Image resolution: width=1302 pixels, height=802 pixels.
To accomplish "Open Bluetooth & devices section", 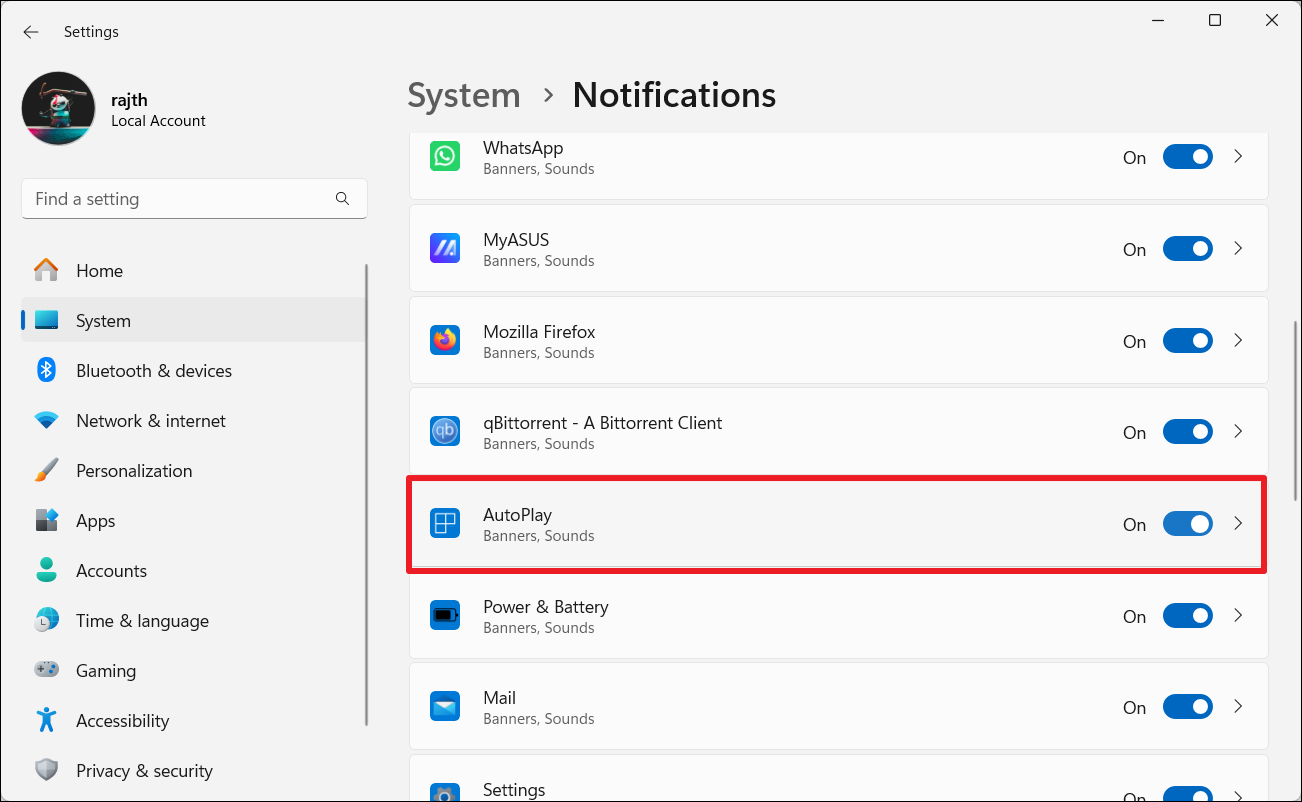I will point(154,371).
